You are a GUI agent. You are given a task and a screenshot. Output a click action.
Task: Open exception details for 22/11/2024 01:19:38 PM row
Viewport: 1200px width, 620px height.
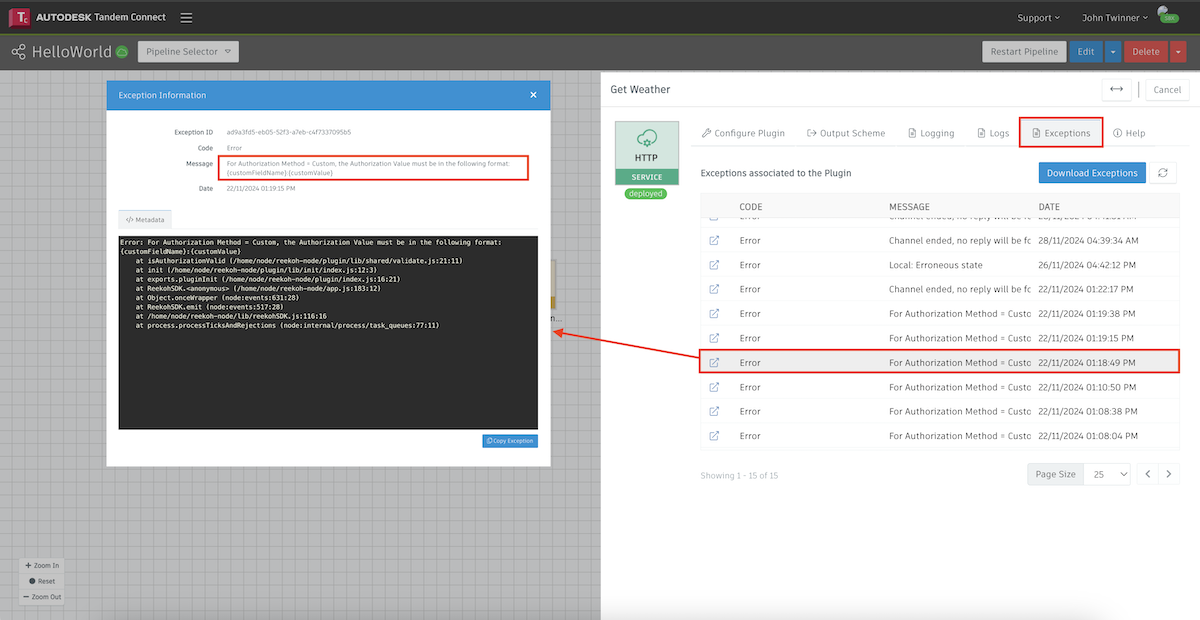(714, 314)
